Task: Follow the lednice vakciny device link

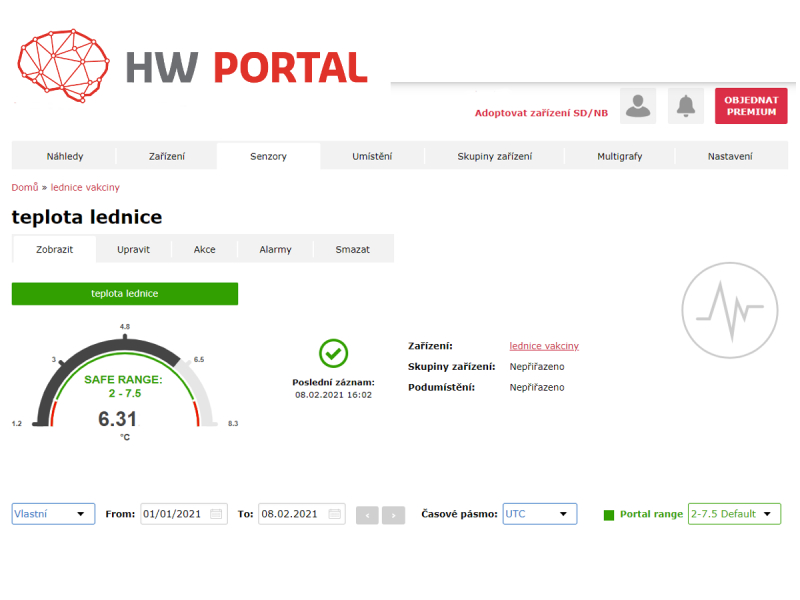Action: pos(543,346)
